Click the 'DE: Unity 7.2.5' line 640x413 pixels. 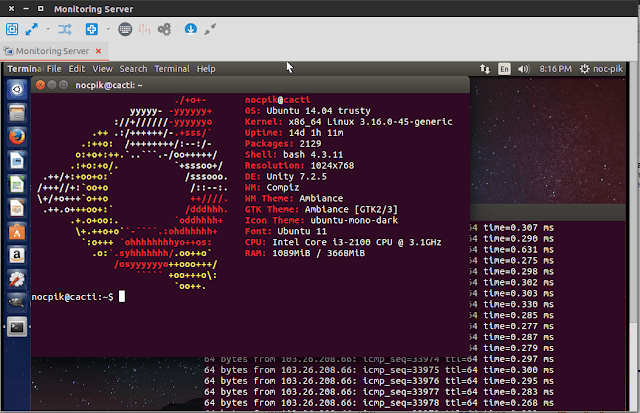[x=286, y=177]
